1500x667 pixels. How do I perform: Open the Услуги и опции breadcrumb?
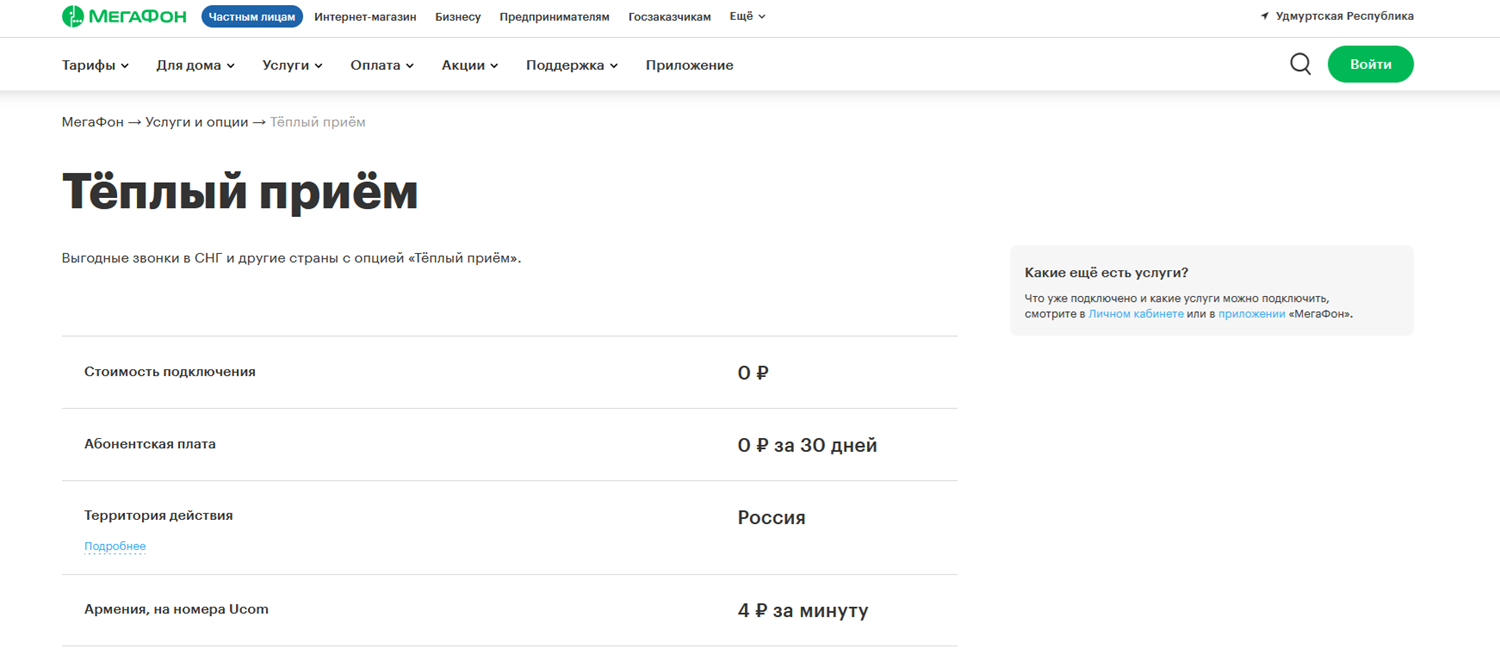[x=196, y=122]
